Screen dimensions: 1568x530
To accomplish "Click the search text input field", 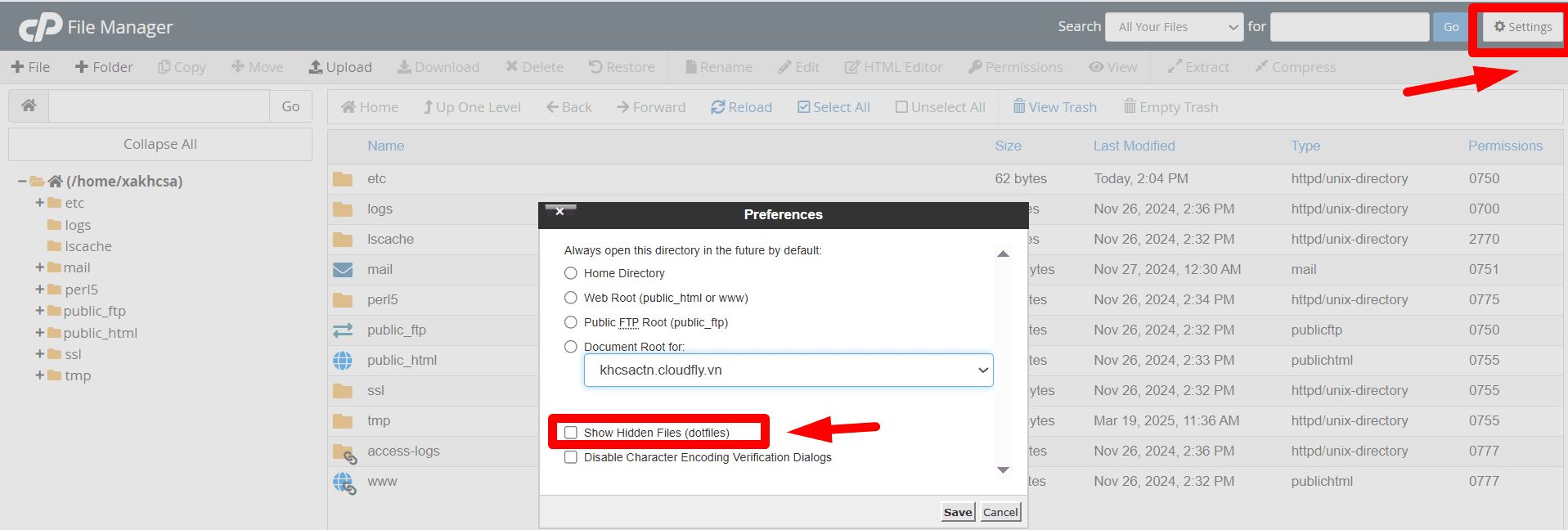I will [1349, 27].
